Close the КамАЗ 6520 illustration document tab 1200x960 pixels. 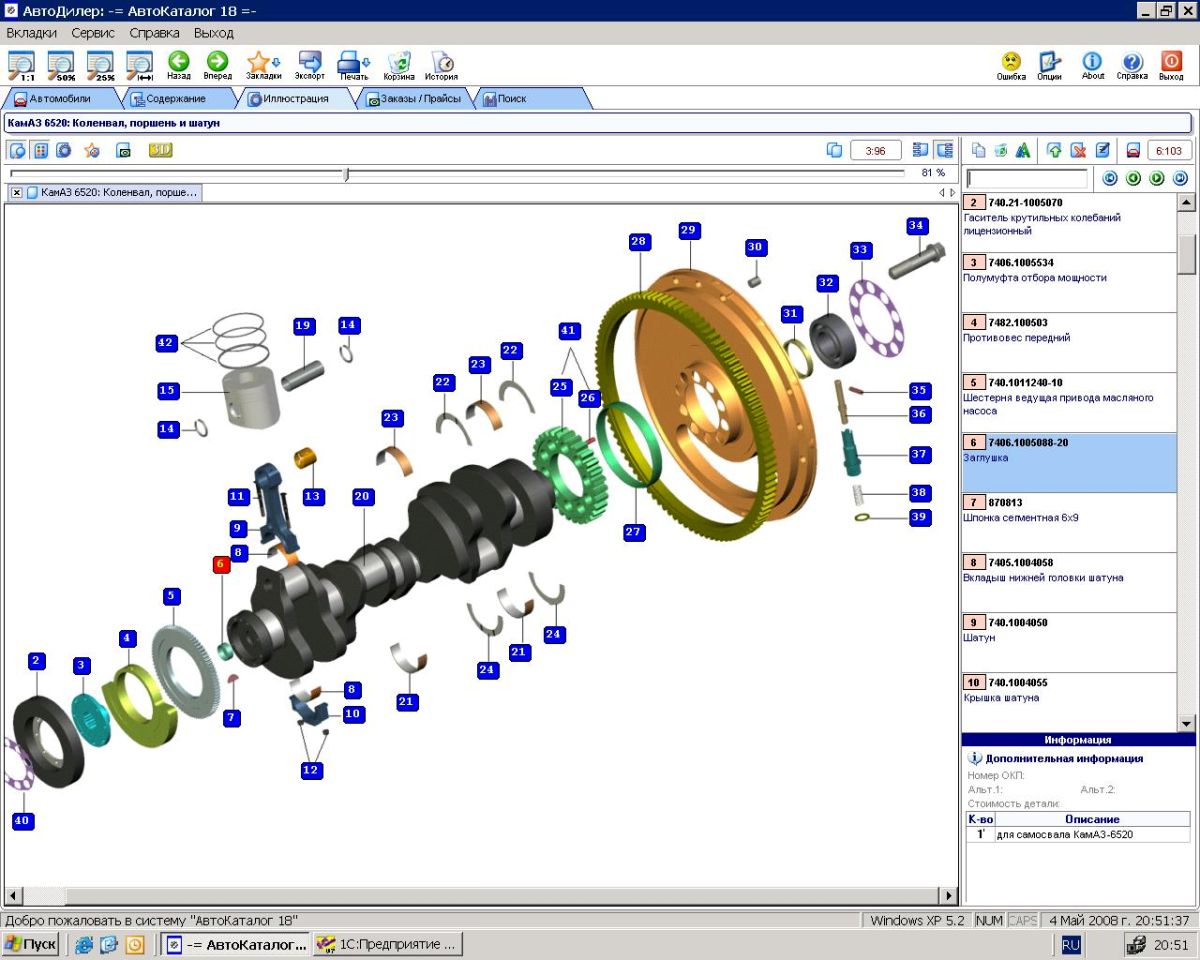17,192
